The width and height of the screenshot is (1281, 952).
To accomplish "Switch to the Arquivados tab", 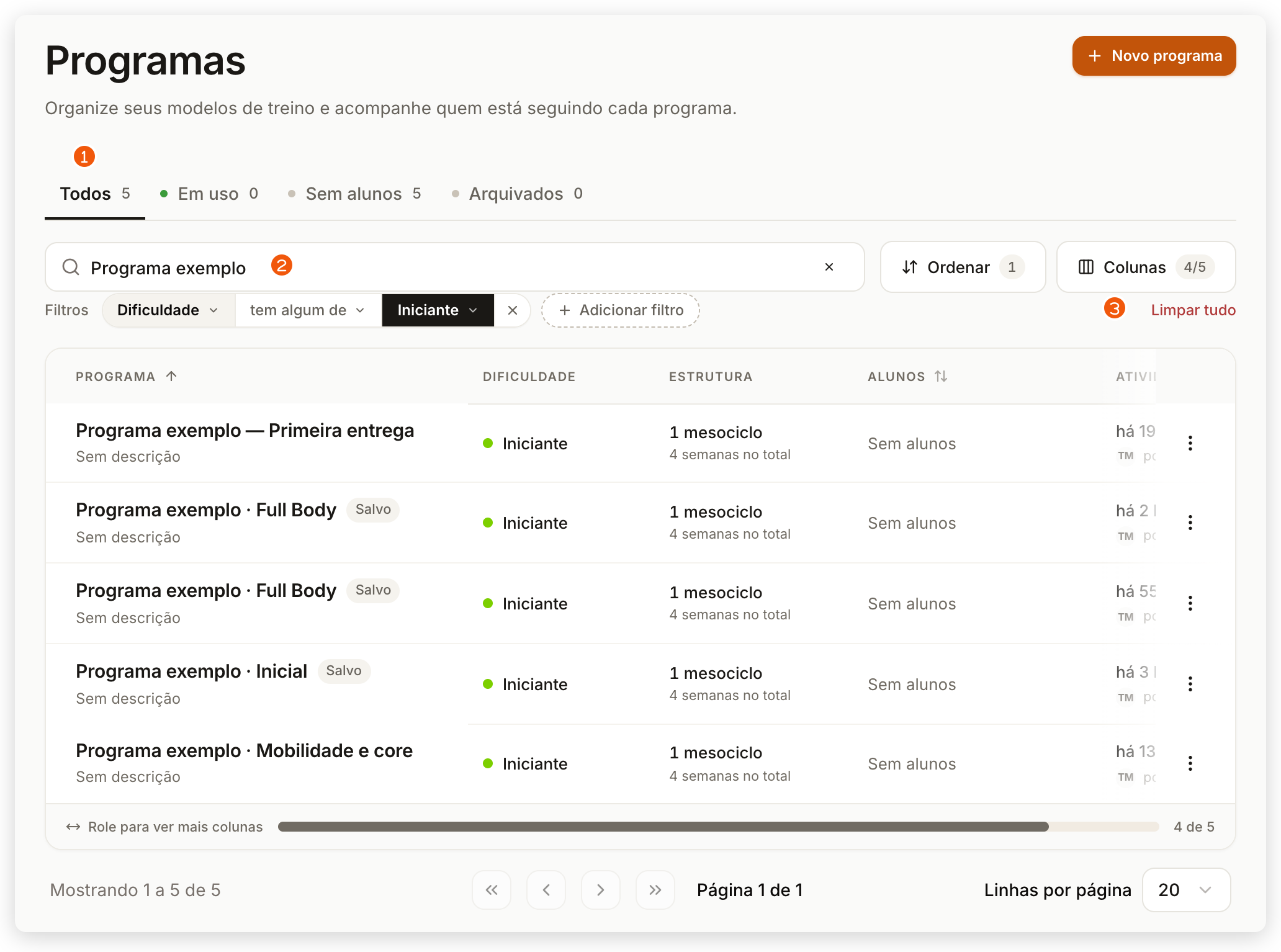I will click(x=517, y=194).
